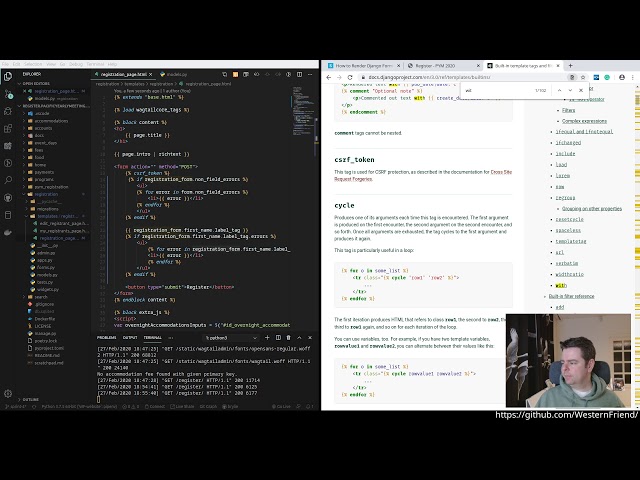The width and height of the screenshot is (640, 480).
Task: Click Chrome back arrow
Action: 329,77
